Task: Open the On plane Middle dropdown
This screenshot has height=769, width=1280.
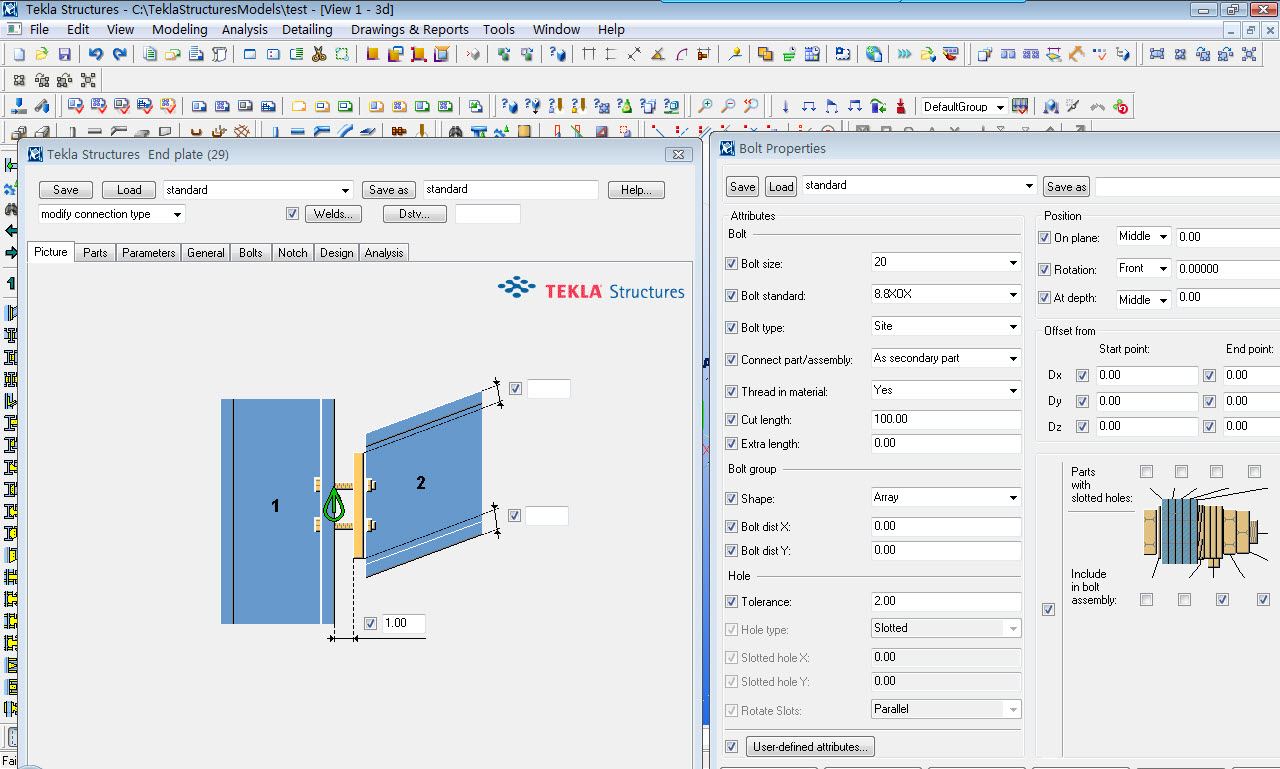Action: tap(1144, 237)
